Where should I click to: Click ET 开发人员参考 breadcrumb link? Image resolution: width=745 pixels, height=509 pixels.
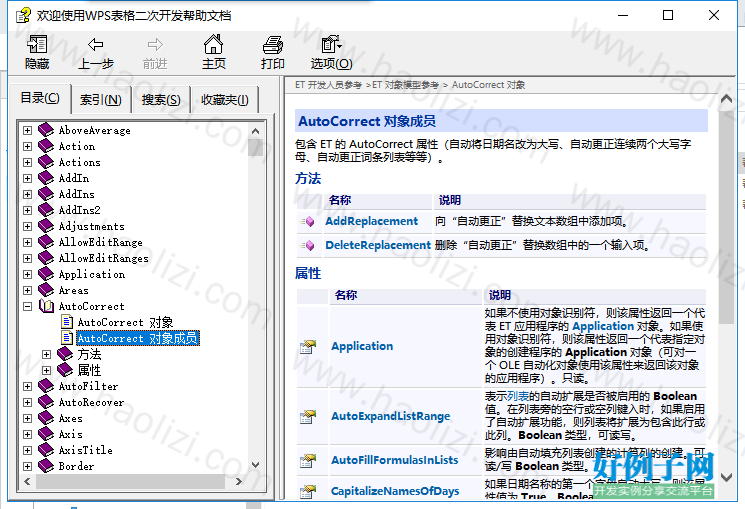click(x=328, y=85)
